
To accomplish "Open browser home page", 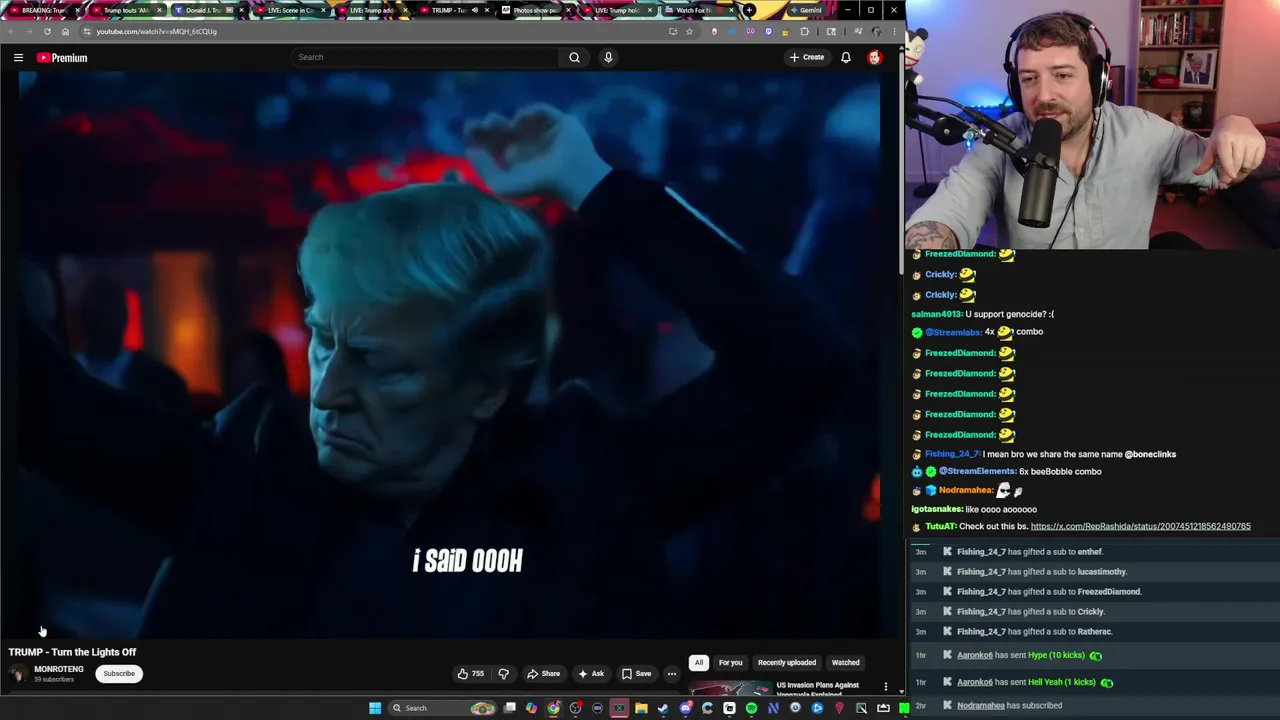I will [x=65, y=31].
